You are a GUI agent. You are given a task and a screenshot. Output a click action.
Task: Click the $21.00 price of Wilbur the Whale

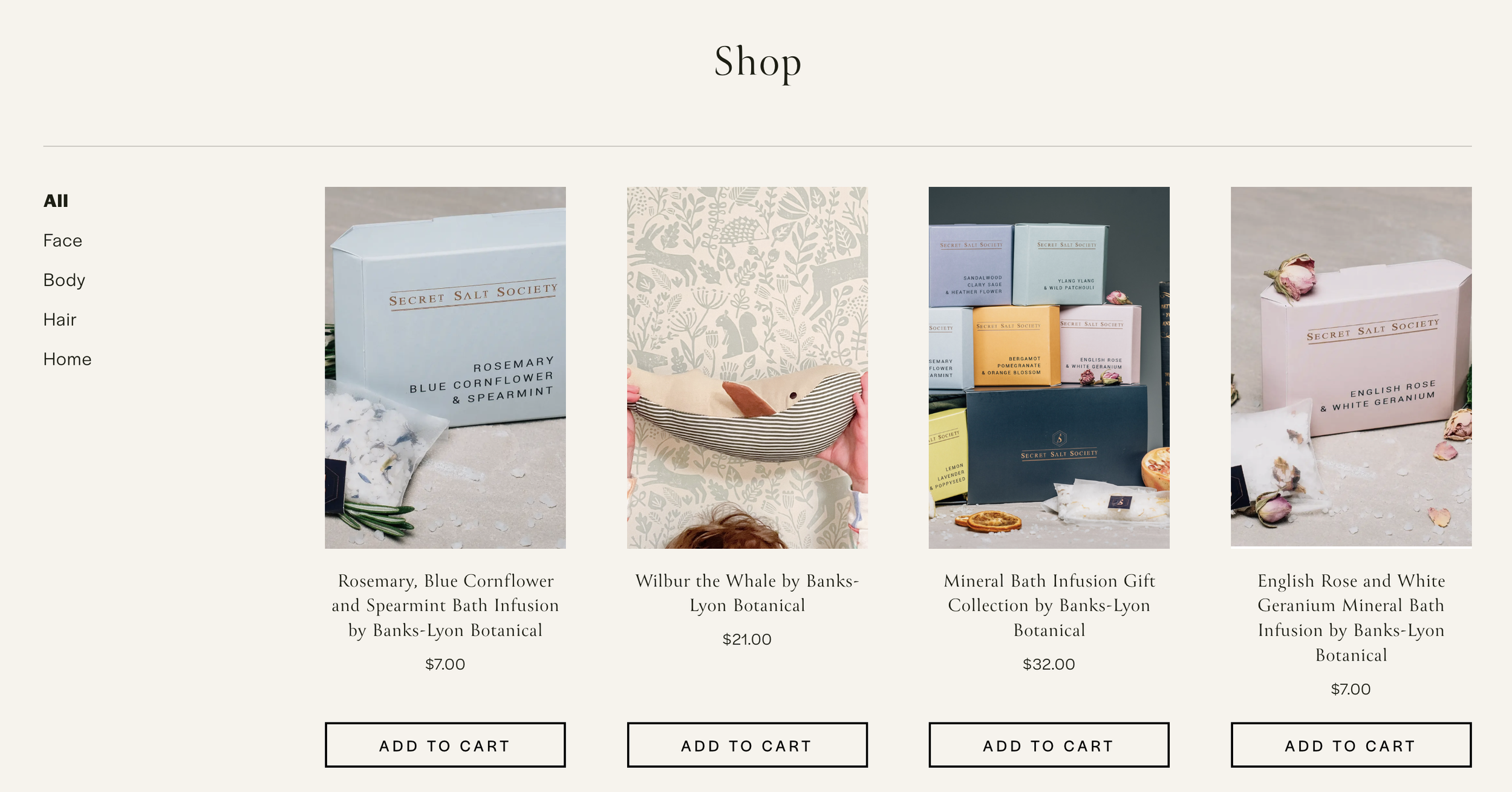747,640
